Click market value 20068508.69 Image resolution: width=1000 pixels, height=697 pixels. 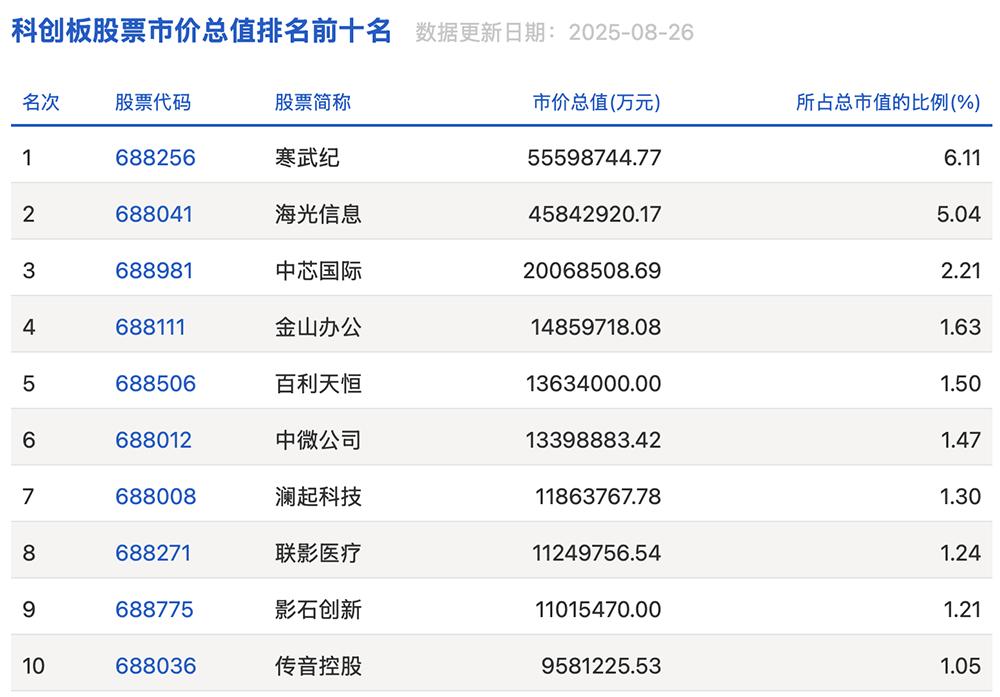(592, 270)
